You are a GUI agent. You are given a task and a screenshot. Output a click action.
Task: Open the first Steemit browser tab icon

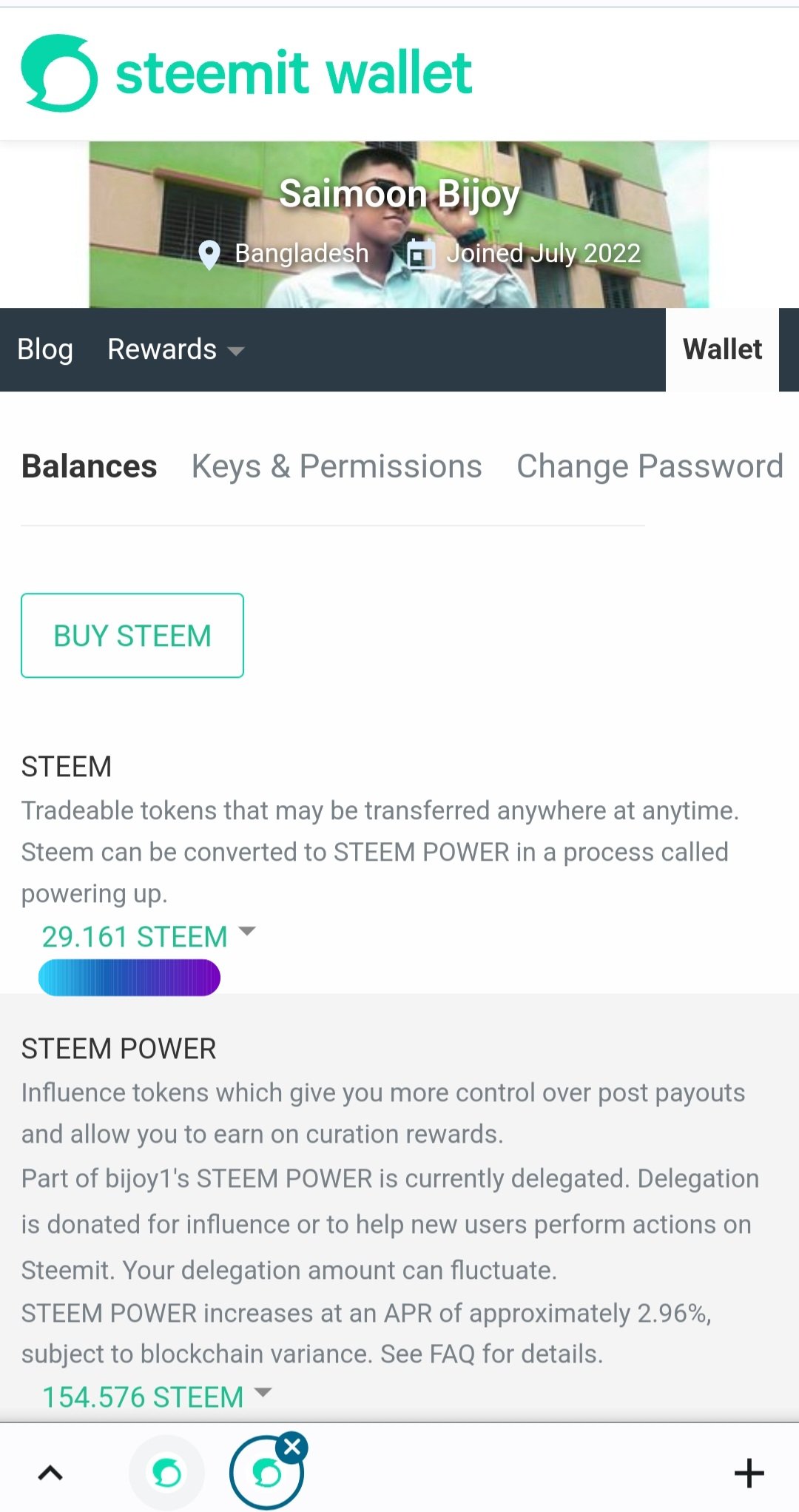click(x=166, y=1473)
